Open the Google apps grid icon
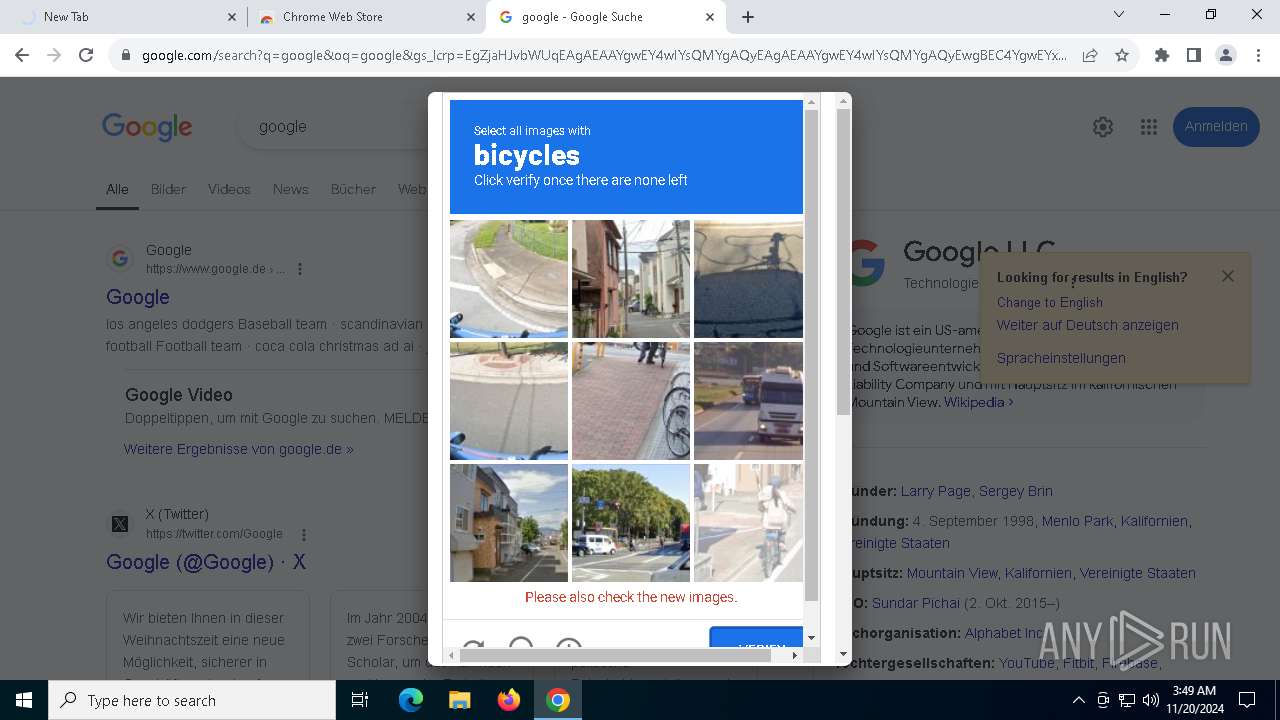 (1149, 127)
